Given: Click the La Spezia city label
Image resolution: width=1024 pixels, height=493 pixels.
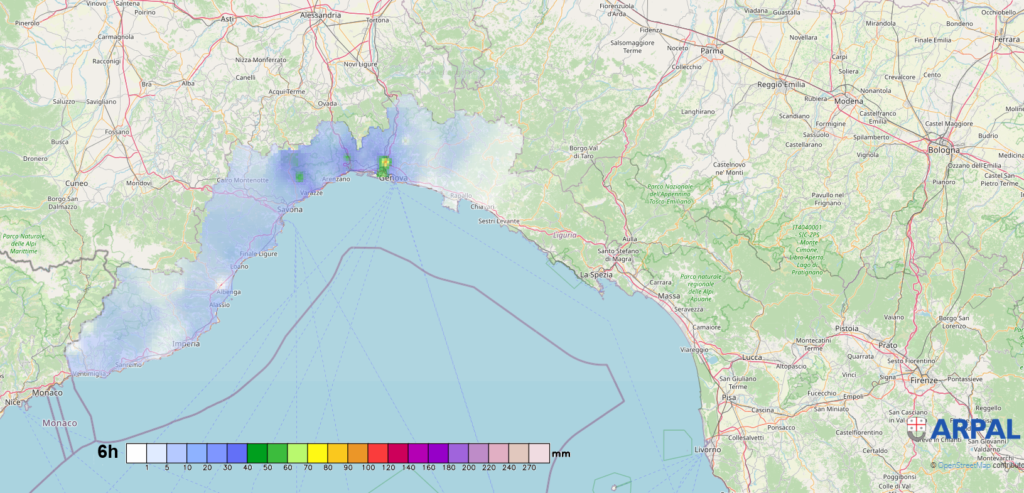Looking at the screenshot, I should pyautogui.click(x=595, y=273).
